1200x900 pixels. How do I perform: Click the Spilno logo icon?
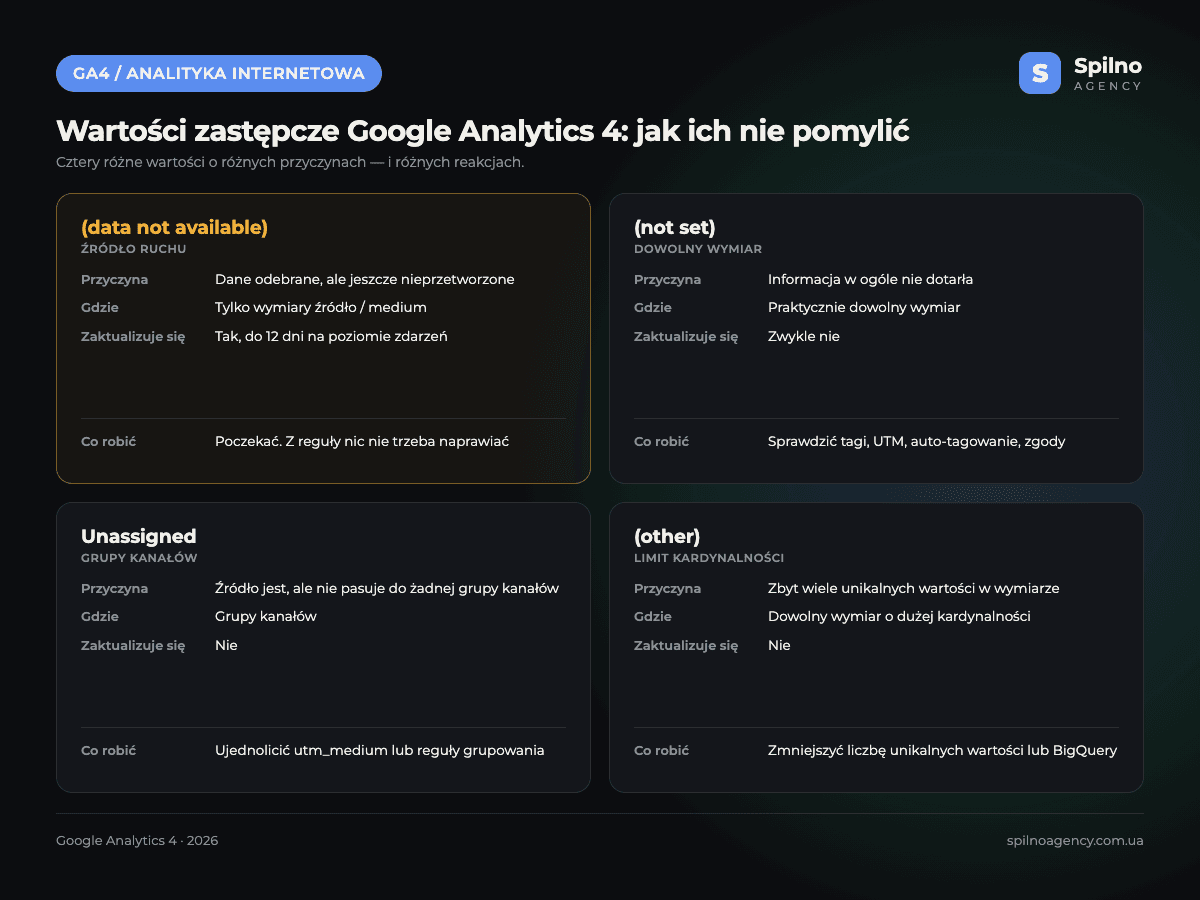(1040, 73)
